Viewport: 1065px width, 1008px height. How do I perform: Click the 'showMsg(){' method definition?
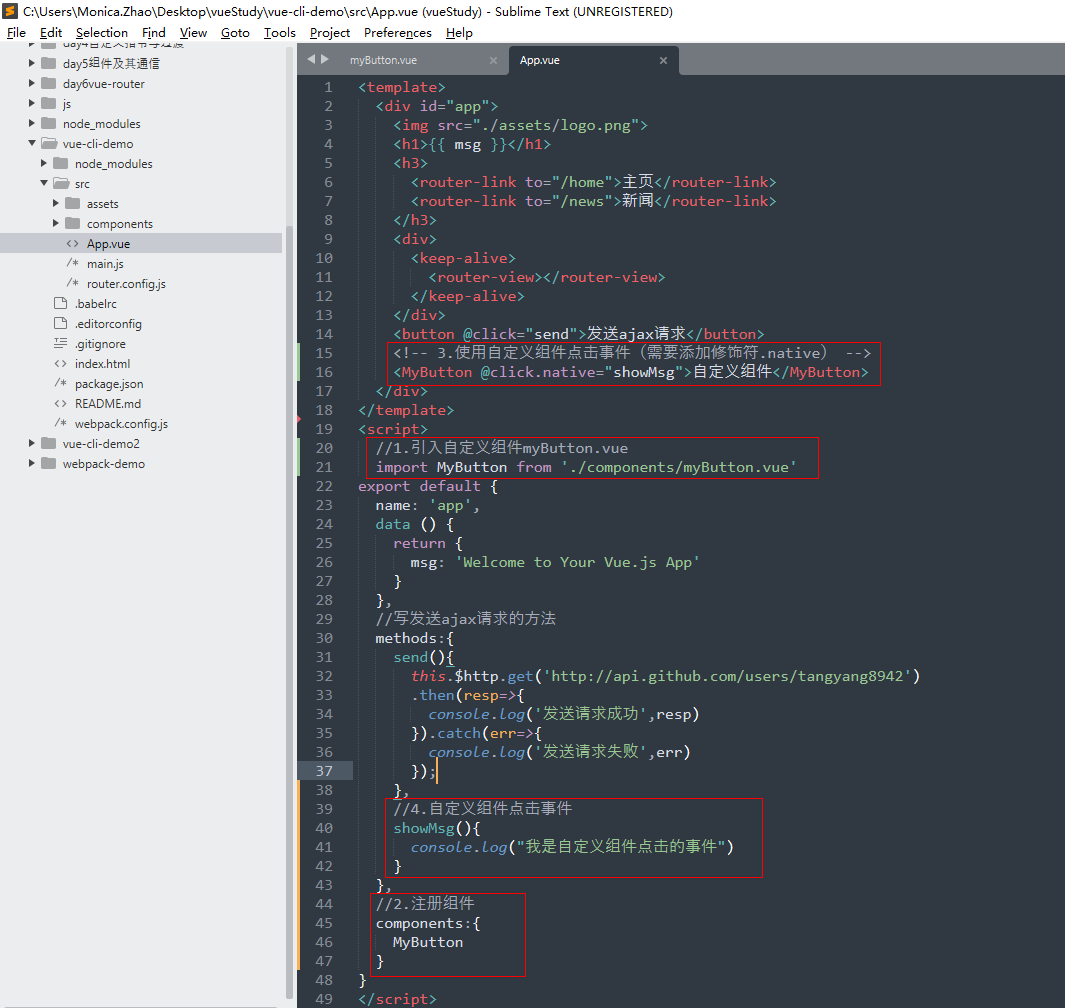pos(437,828)
